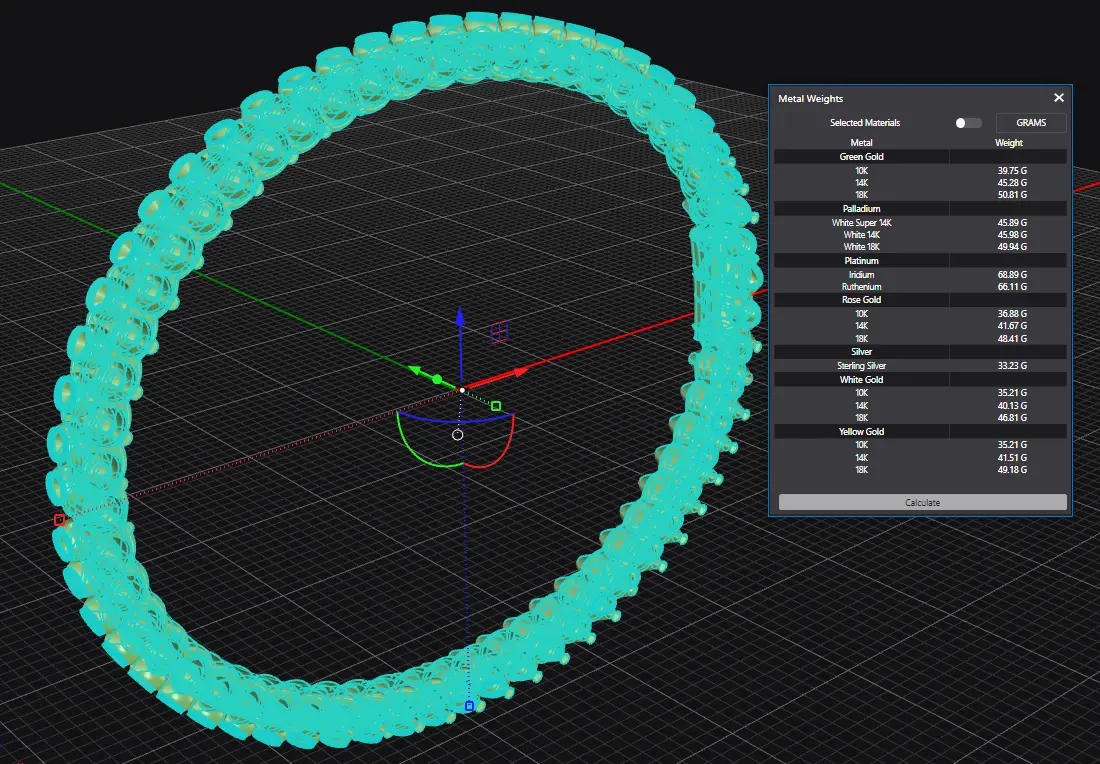Click the Rose Gold group header
1100x764 pixels.
point(861,300)
